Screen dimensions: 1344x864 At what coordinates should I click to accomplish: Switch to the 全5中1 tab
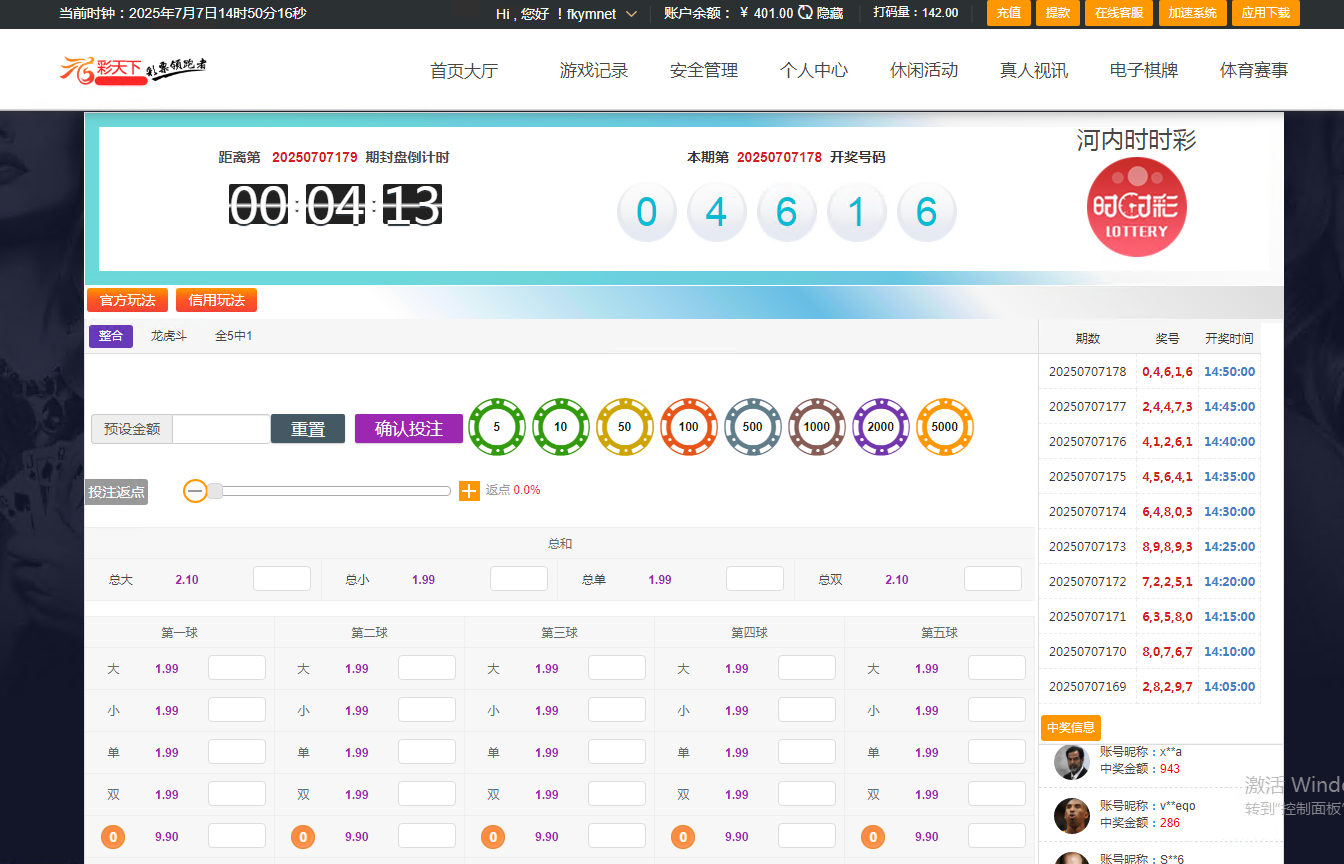233,335
